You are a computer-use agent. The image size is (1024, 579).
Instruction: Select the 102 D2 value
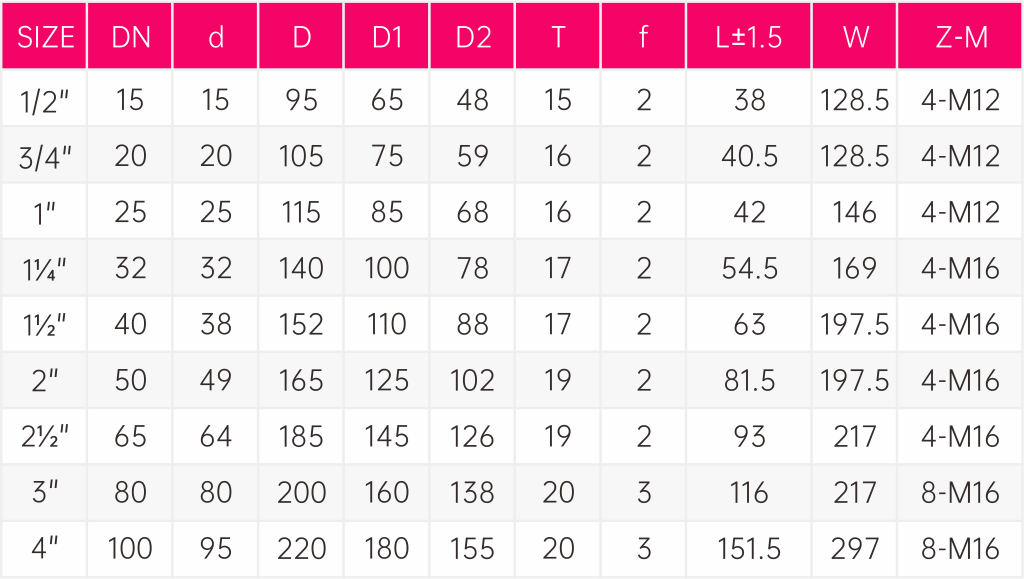click(x=472, y=380)
